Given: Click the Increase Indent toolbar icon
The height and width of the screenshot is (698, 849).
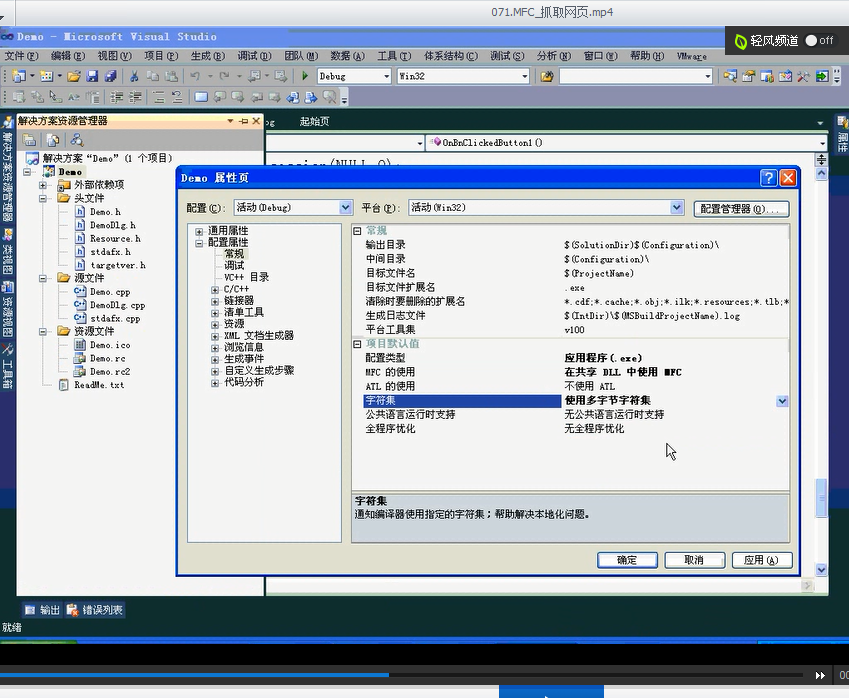Looking at the screenshot, I should pyautogui.click(x=135, y=97).
